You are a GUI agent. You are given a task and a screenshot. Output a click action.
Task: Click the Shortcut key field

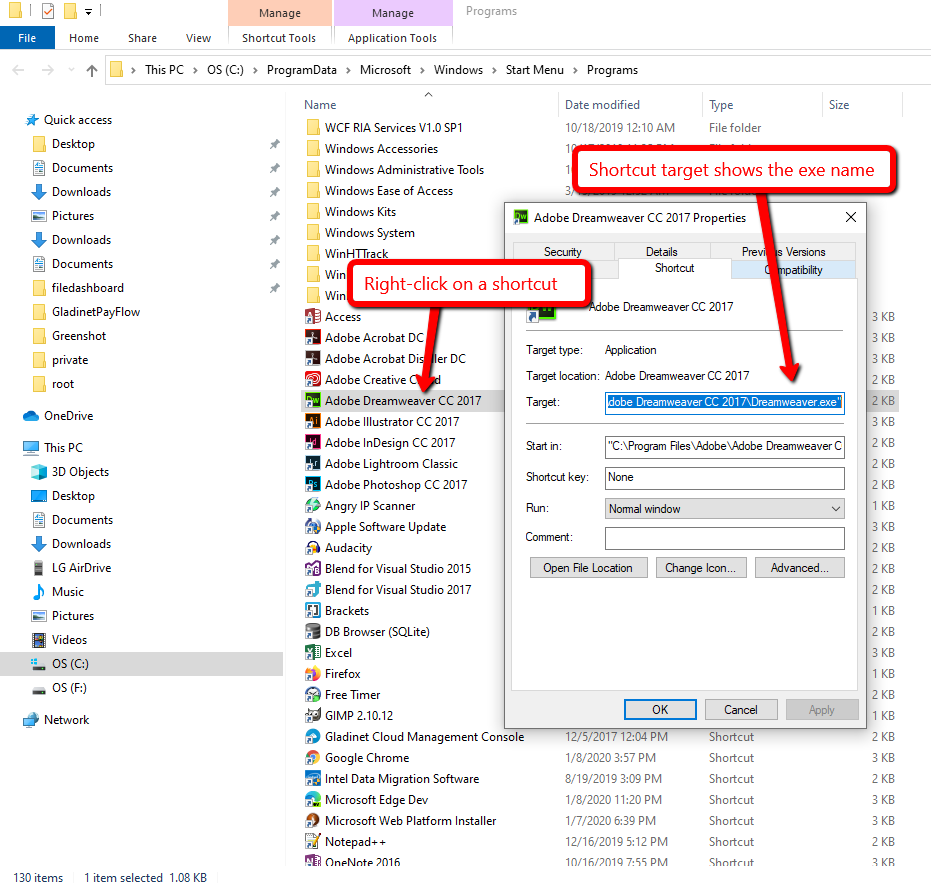[724, 477]
